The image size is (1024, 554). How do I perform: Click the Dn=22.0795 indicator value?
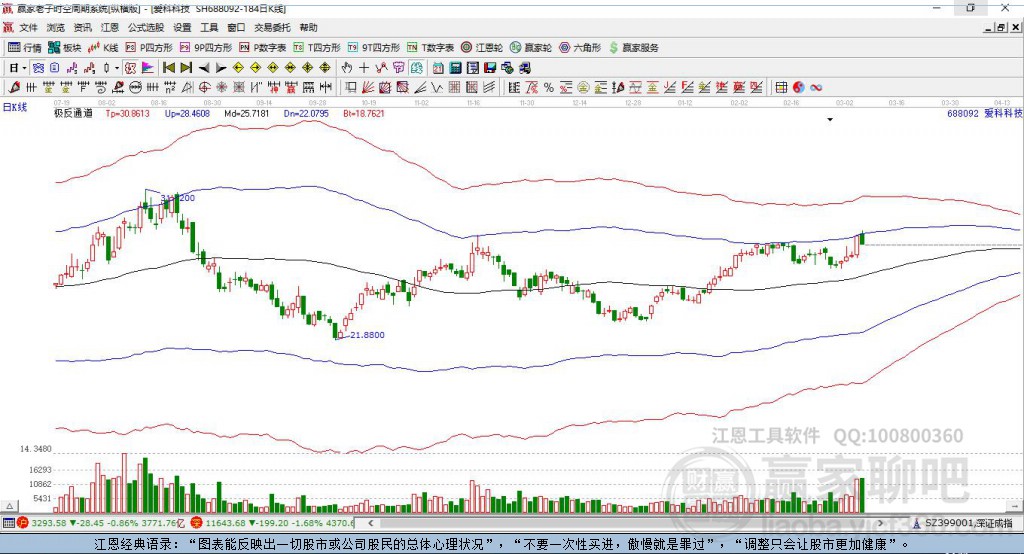(x=306, y=113)
